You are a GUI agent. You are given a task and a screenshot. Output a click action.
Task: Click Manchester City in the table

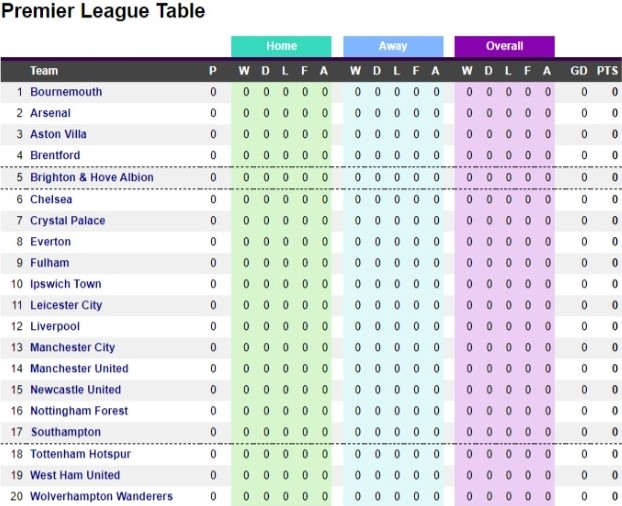(72, 347)
